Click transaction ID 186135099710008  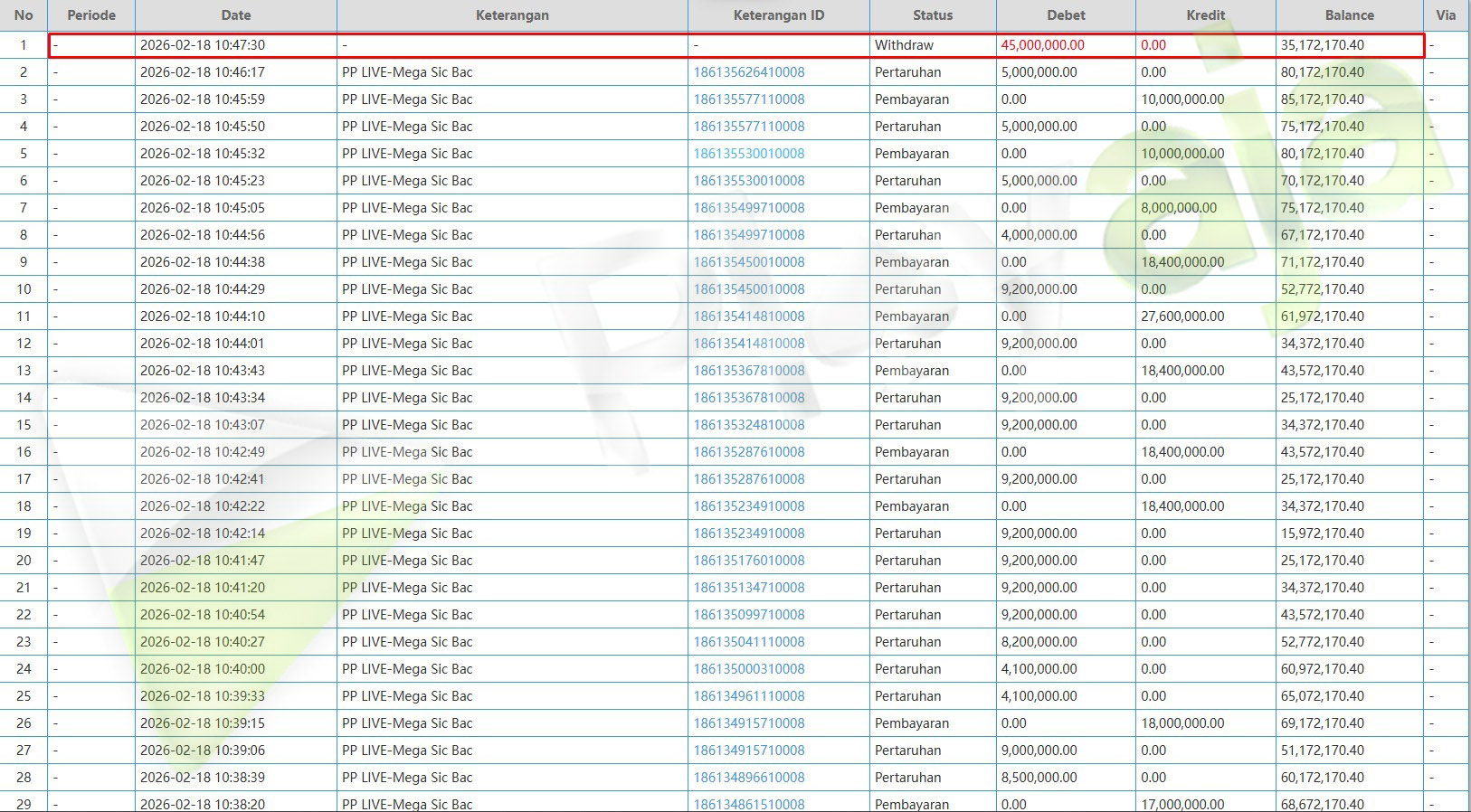pyautogui.click(x=748, y=615)
